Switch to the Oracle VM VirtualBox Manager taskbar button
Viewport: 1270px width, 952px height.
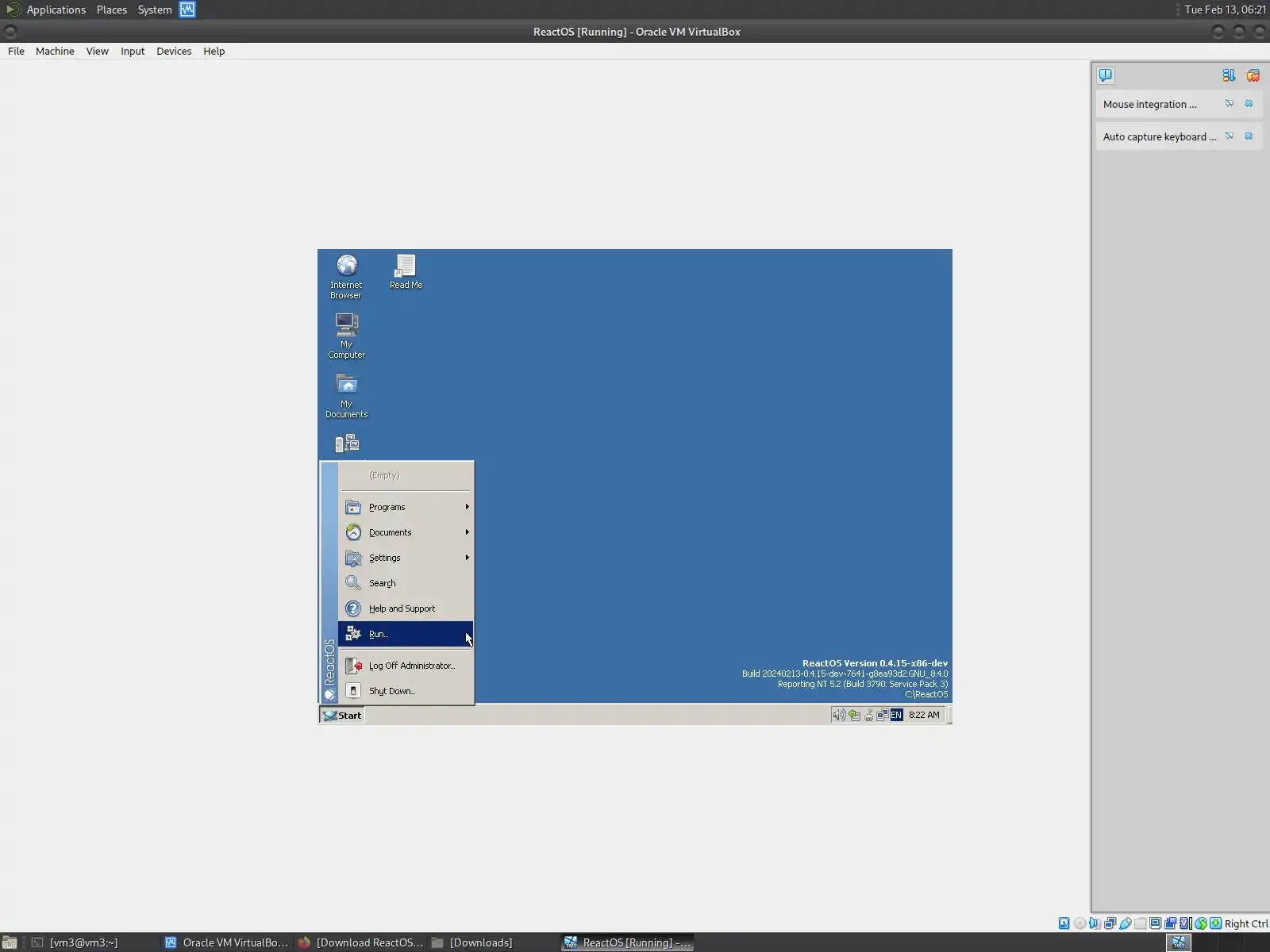point(226,942)
